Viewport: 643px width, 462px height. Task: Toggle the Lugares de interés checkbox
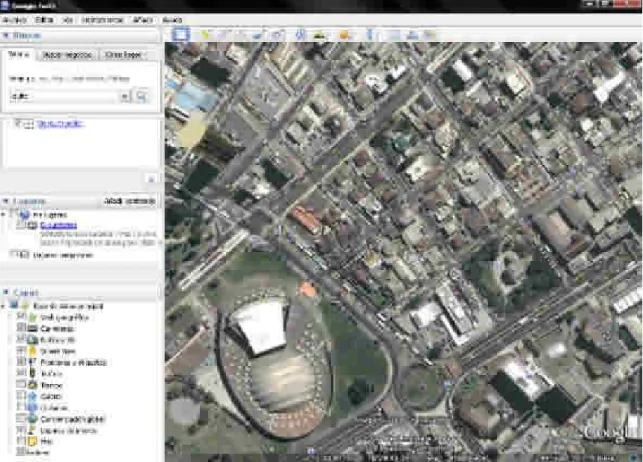[x=21, y=430]
